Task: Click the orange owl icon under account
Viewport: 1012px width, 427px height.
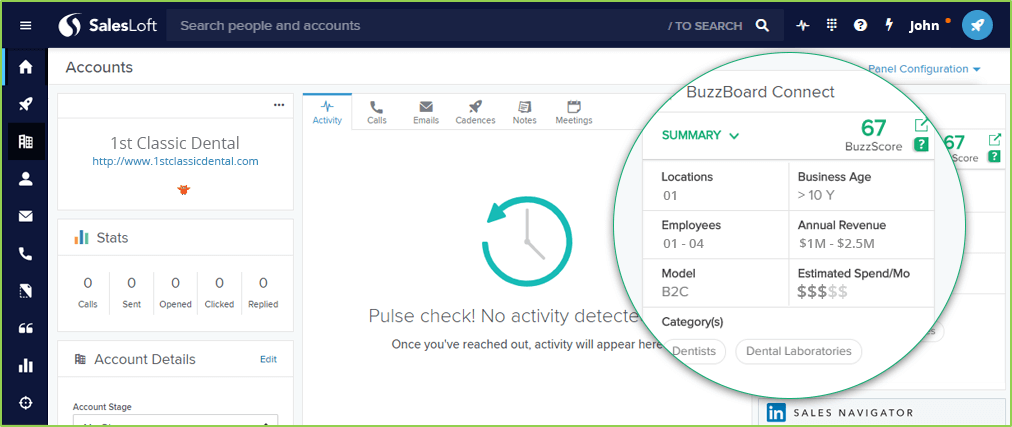Action: pyautogui.click(x=184, y=190)
